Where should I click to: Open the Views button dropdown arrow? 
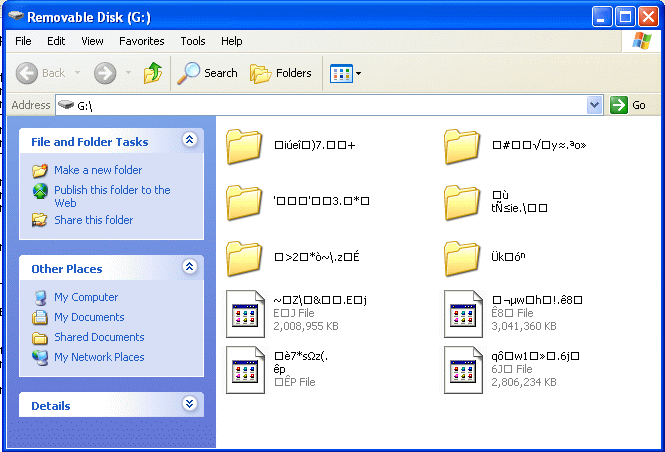pyautogui.click(x=359, y=73)
